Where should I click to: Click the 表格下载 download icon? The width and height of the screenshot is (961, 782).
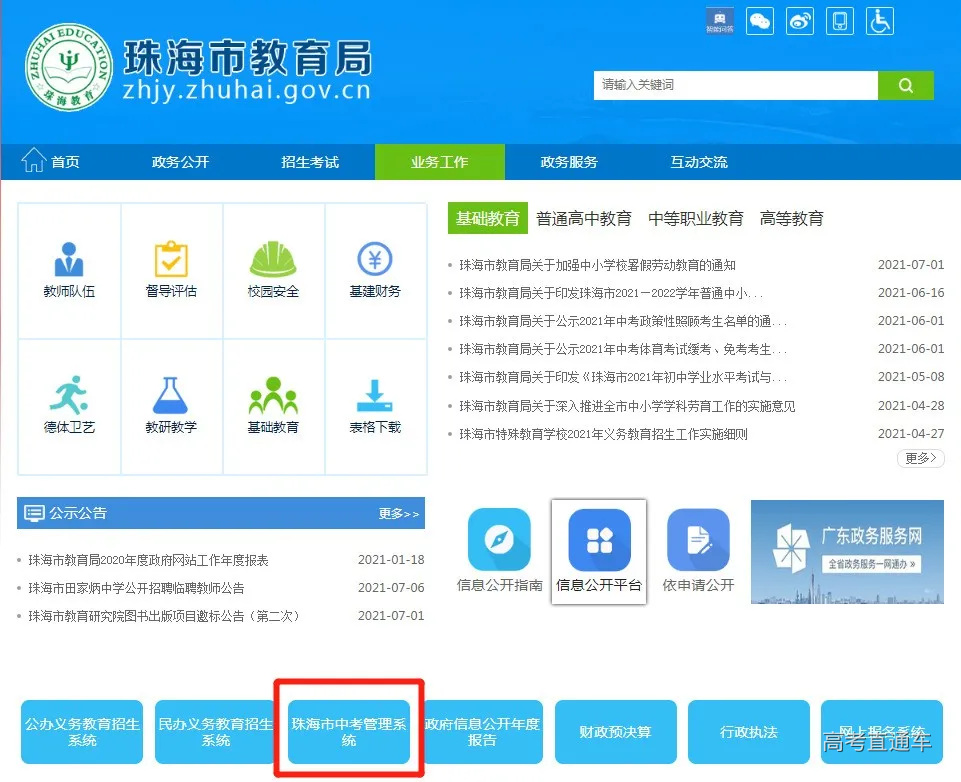point(375,392)
